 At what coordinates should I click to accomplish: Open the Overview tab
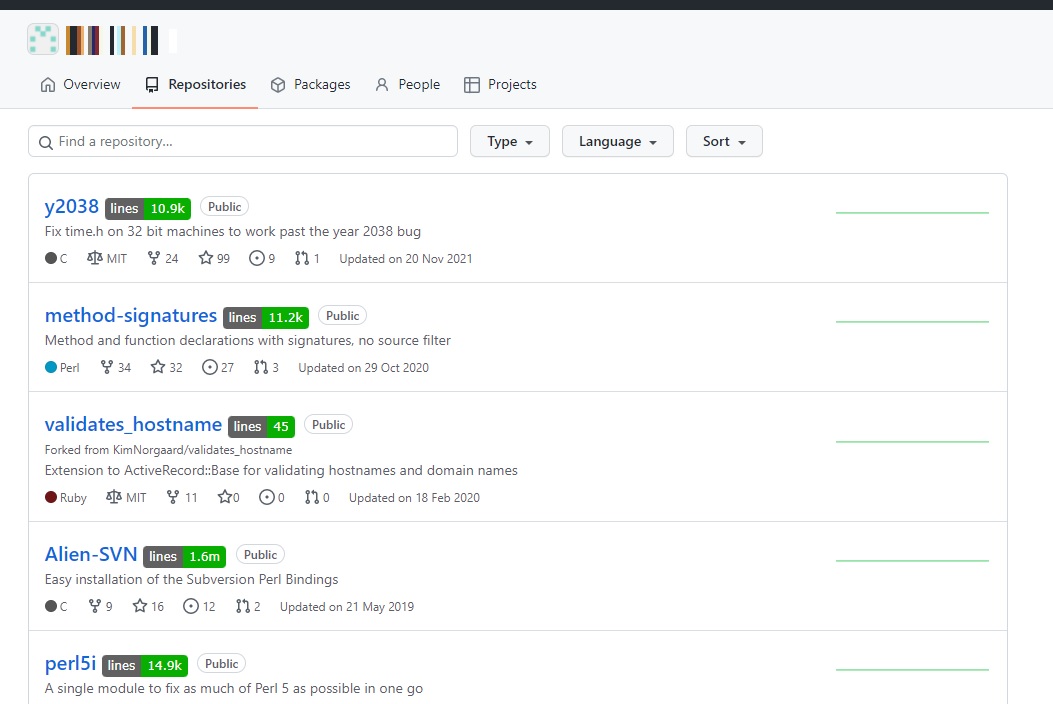click(x=81, y=85)
